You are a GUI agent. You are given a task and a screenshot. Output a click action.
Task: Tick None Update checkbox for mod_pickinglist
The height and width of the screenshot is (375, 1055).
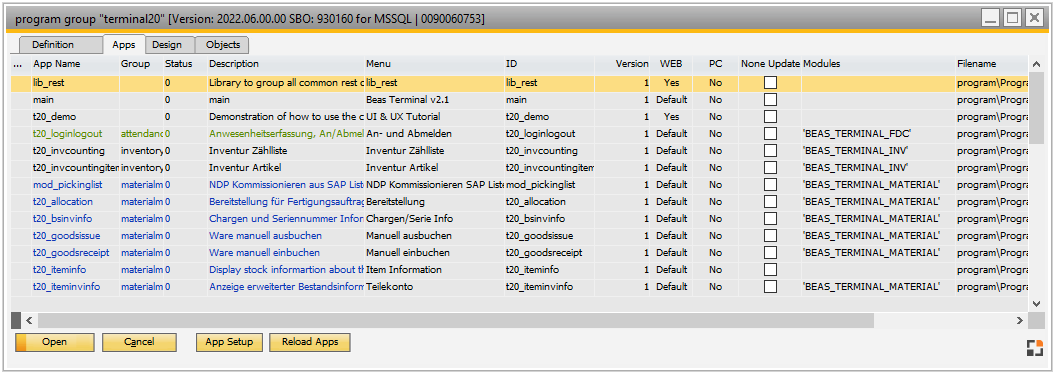(x=770, y=184)
